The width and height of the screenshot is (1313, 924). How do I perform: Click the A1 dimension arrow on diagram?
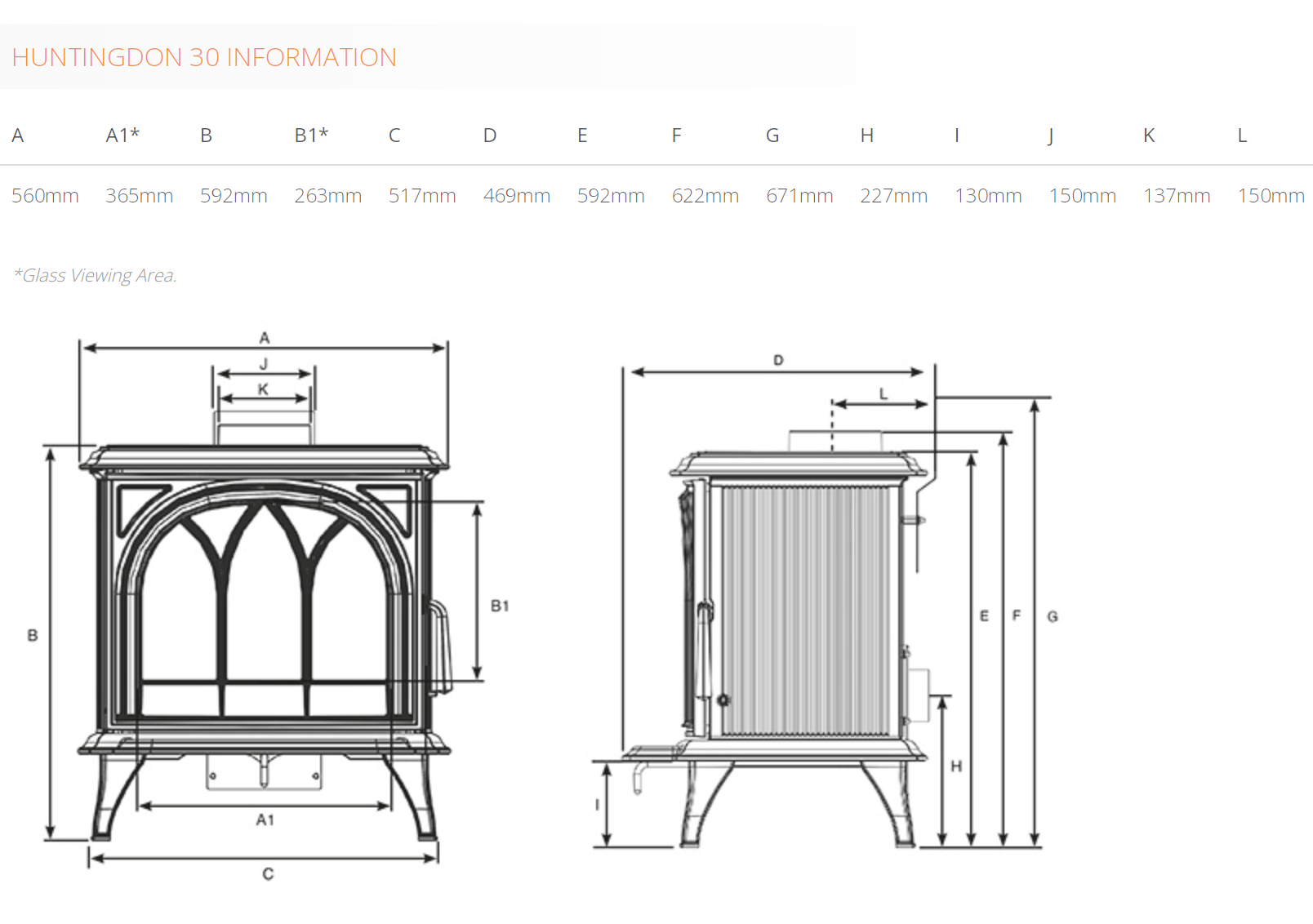[266, 818]
